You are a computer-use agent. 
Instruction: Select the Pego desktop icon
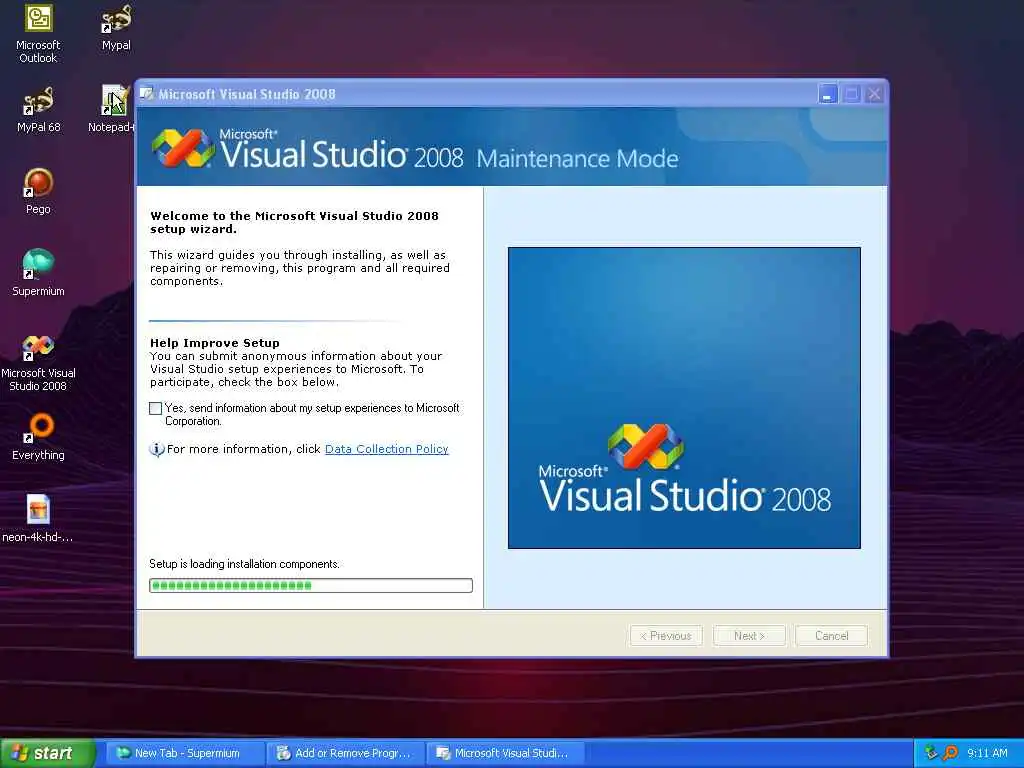click(38, 191)
